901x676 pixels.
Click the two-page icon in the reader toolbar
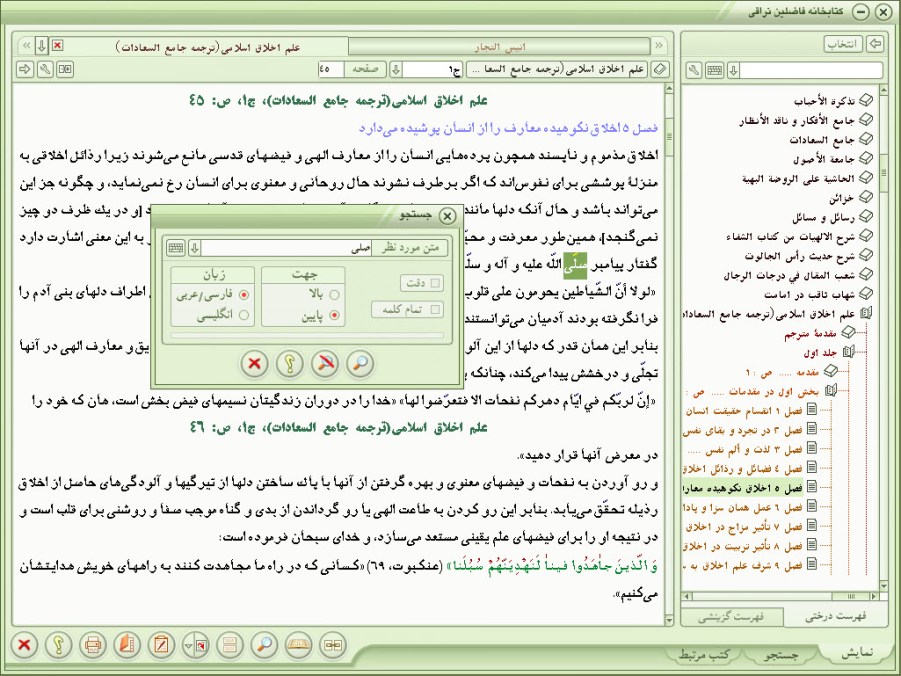coord(66,70)
